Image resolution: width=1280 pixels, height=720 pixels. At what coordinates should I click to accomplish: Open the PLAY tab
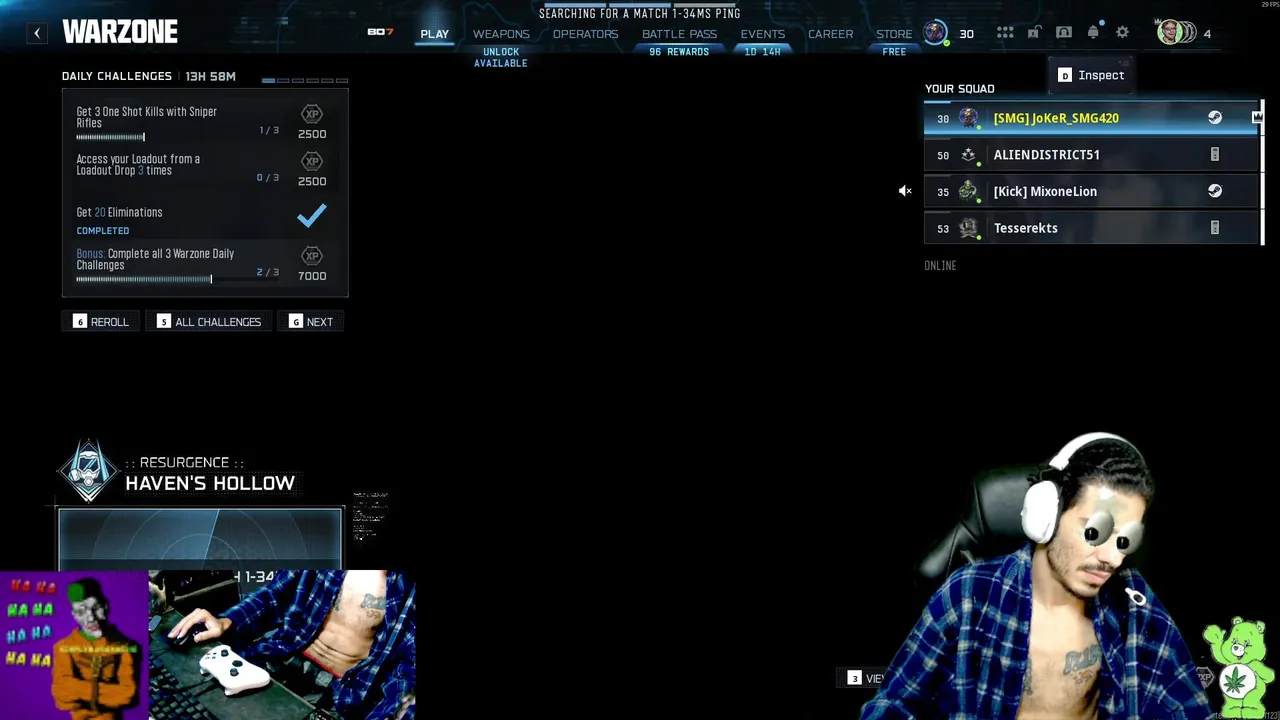[x=434, y=34]
